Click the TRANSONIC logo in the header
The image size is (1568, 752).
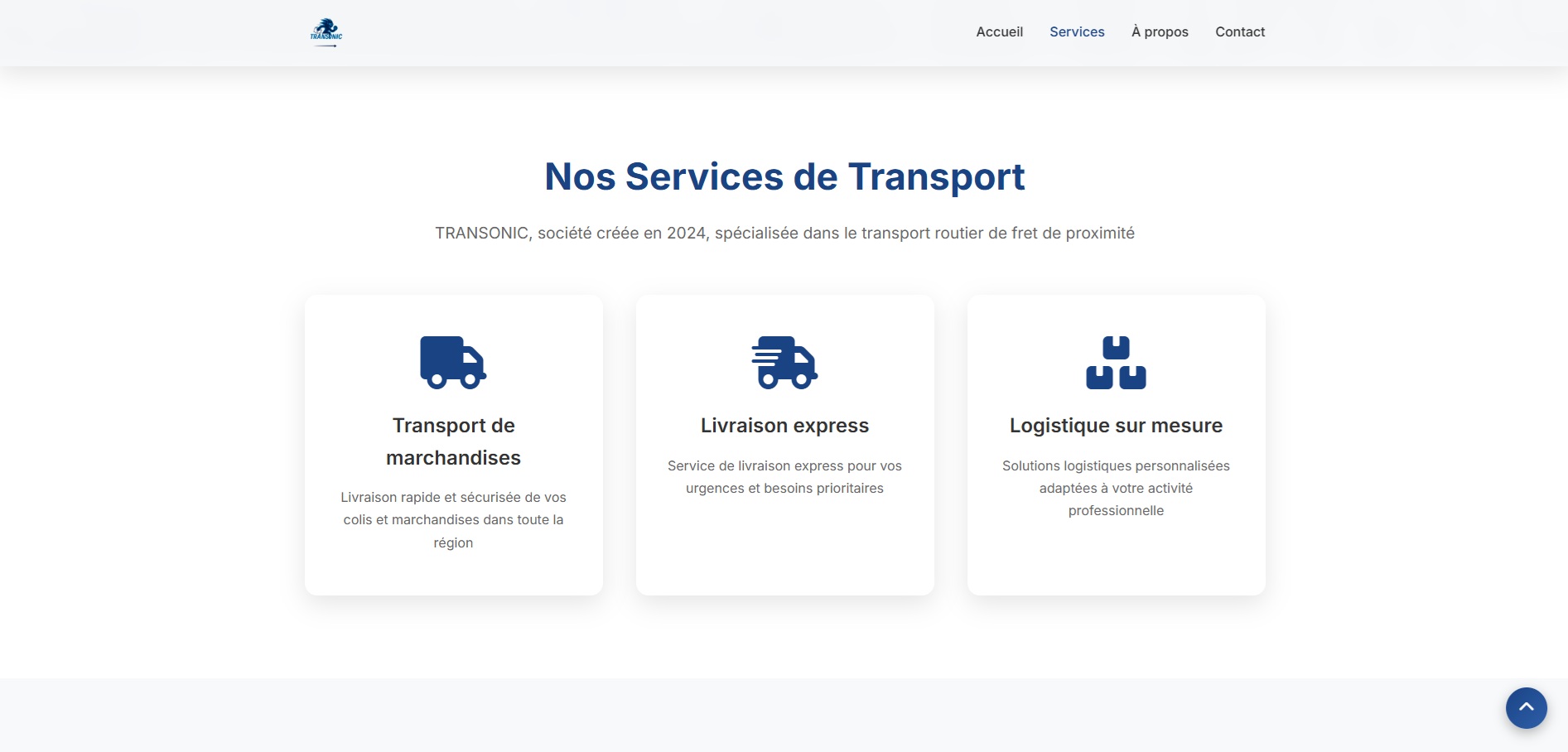click(x=326, y=32)
